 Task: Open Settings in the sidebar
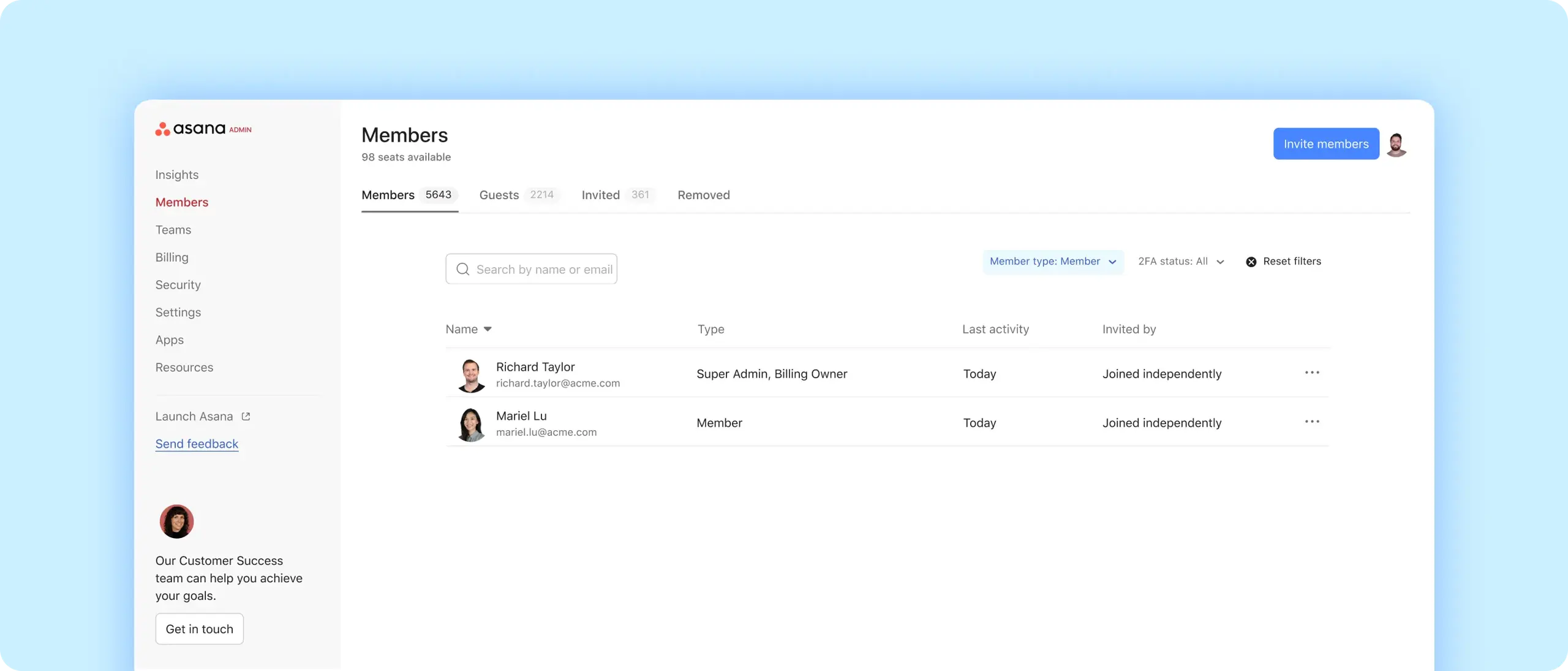[178, 313]
